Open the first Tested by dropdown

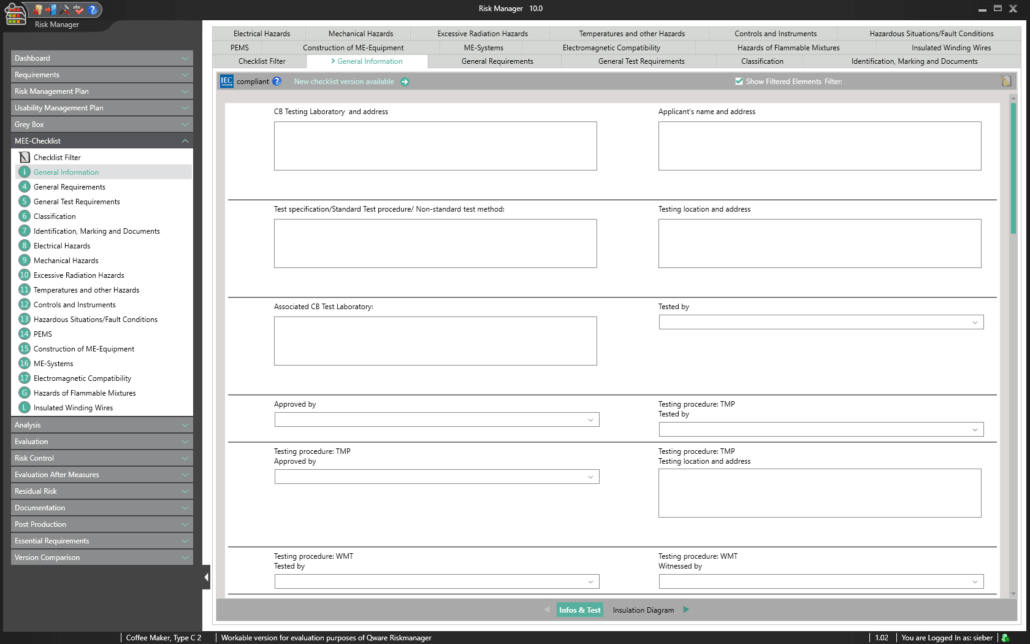821,322
